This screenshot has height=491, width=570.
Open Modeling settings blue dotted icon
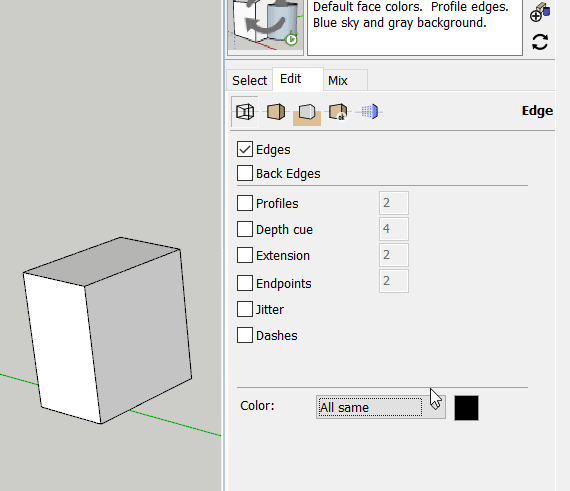pyautogui.click(x=370, y=112)
